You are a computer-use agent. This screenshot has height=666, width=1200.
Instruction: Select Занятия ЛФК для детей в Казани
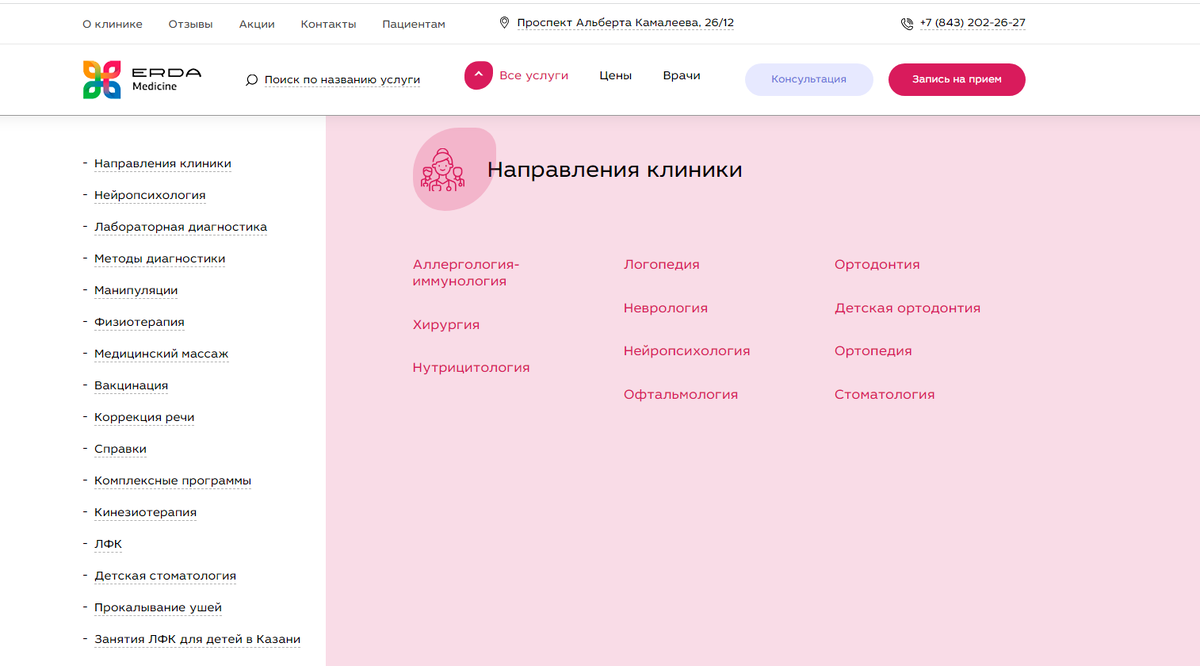(x=197, y=640)
